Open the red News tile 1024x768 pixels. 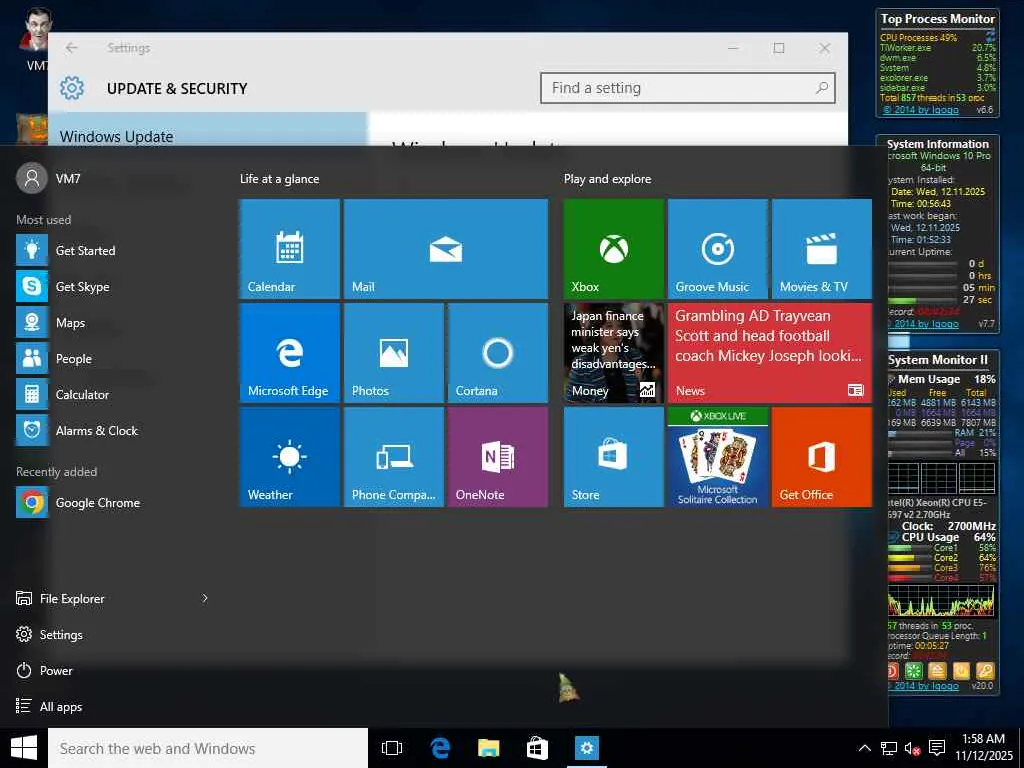coord(769,353)
